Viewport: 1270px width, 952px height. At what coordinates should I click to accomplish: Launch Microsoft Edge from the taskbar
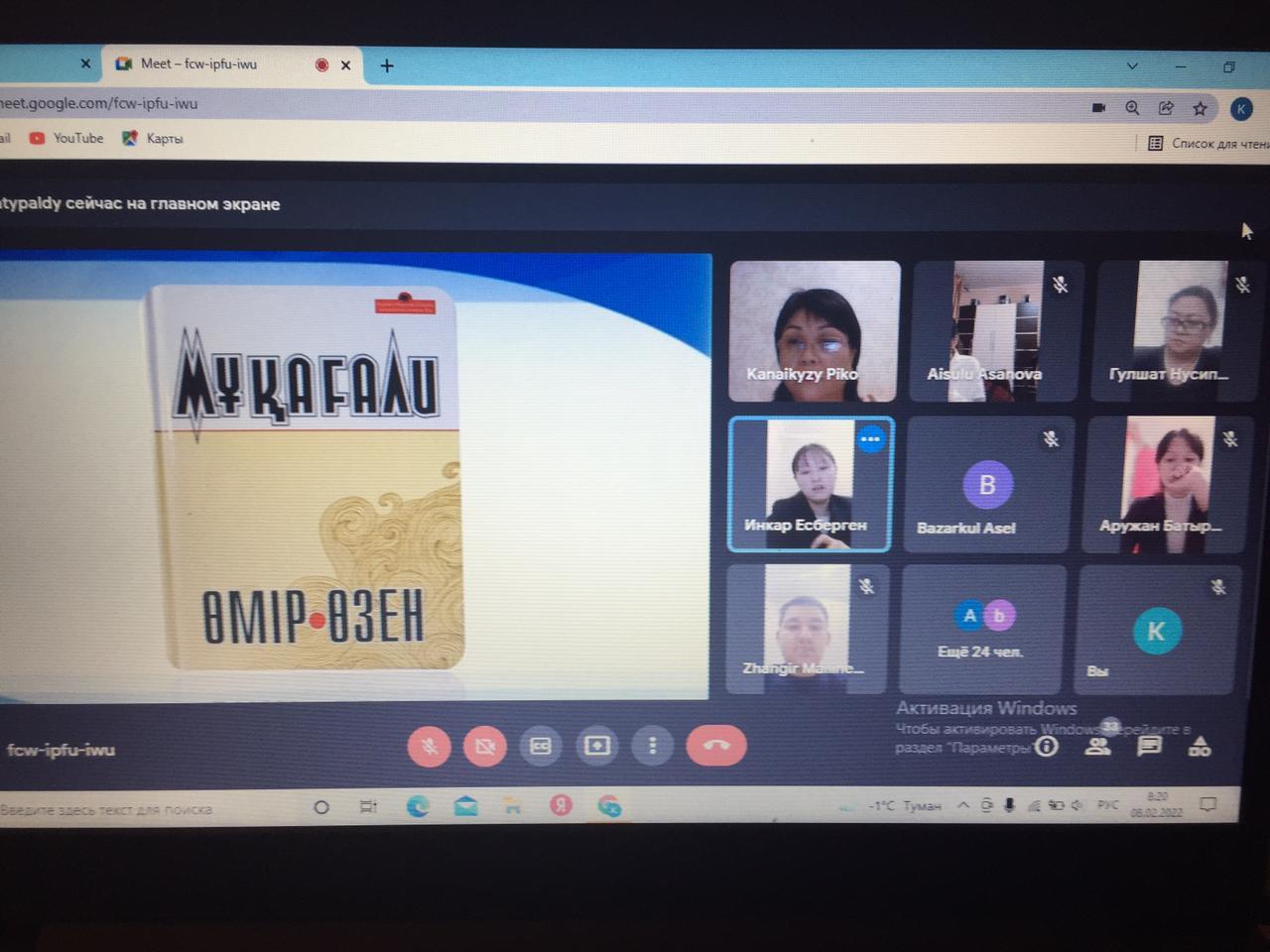click(x=418, y=807)
